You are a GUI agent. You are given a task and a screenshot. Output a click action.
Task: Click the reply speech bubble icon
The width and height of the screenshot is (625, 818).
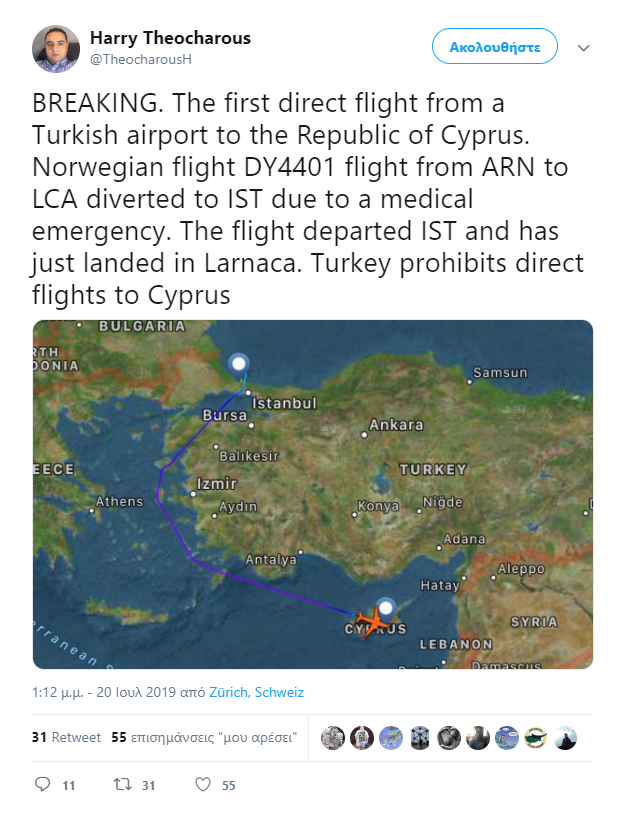coord(43,785)
